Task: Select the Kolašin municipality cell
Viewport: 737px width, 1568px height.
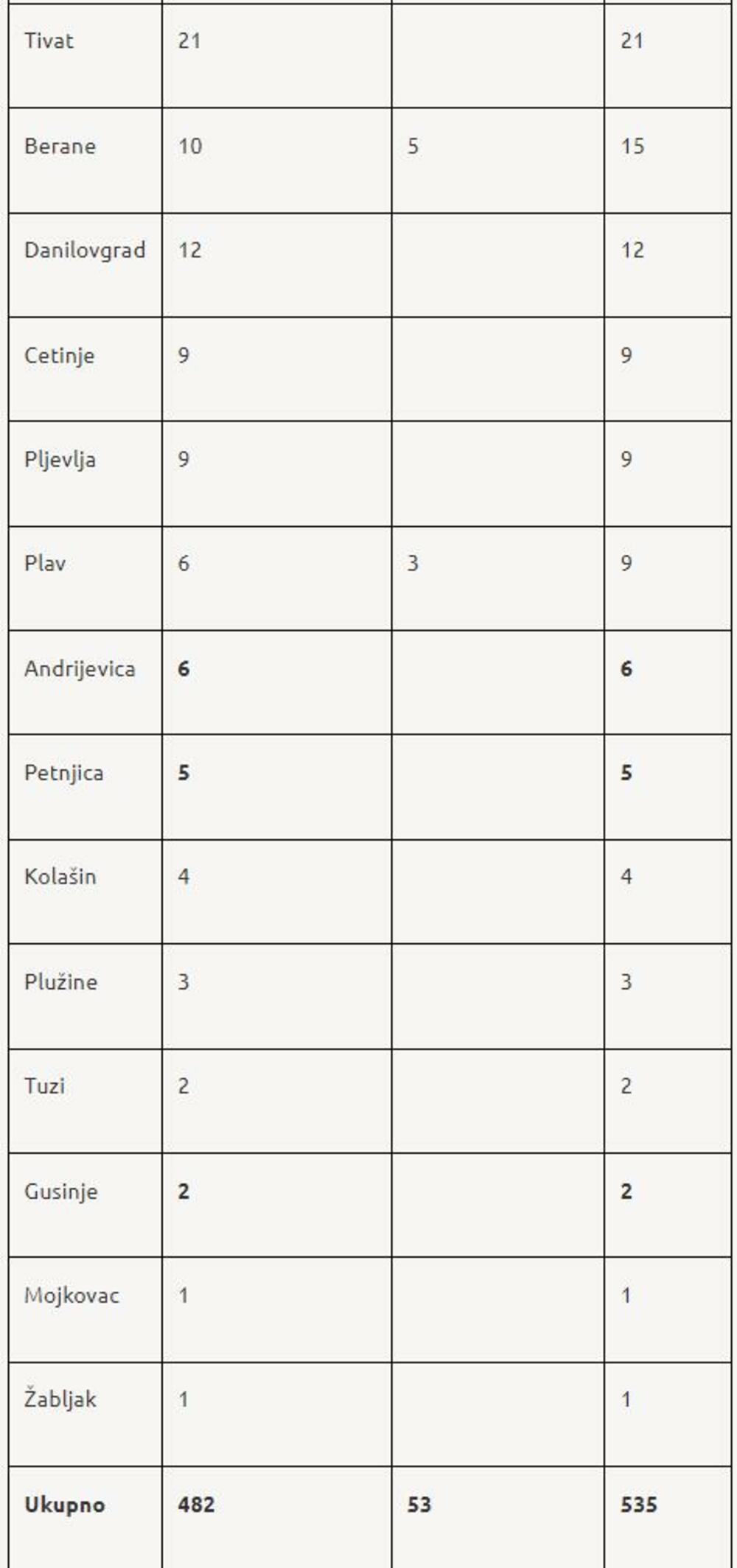Action: [x=60, y=877]
